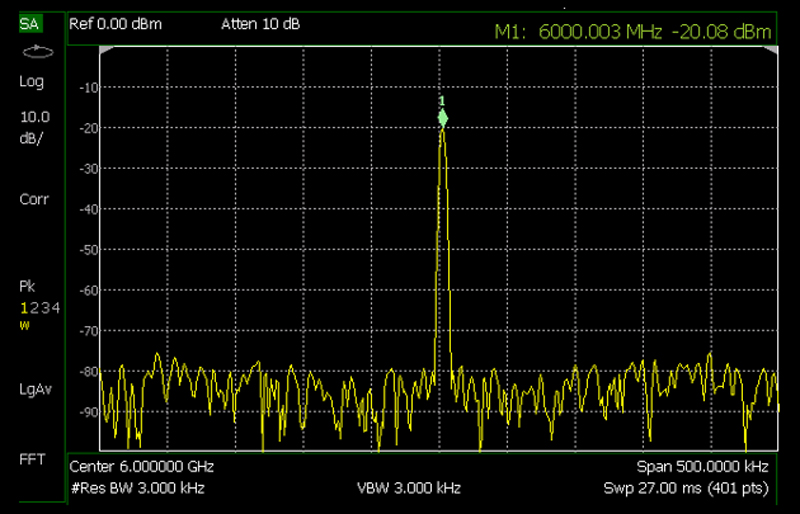Click the -50 dB axis label
Viewport: 800px width, 514px height.
point(89,250)
